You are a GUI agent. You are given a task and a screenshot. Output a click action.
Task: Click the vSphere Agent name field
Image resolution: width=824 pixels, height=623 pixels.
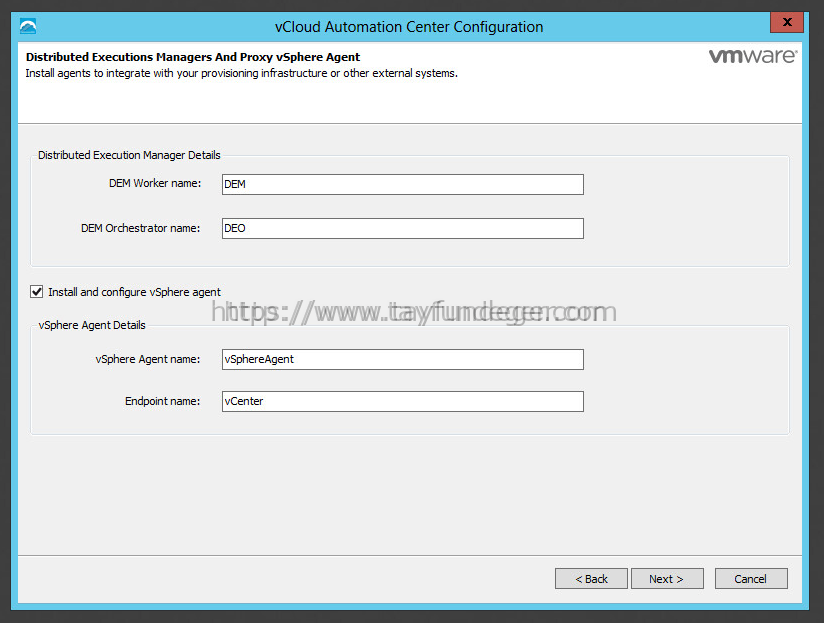(x=403, y=359)
